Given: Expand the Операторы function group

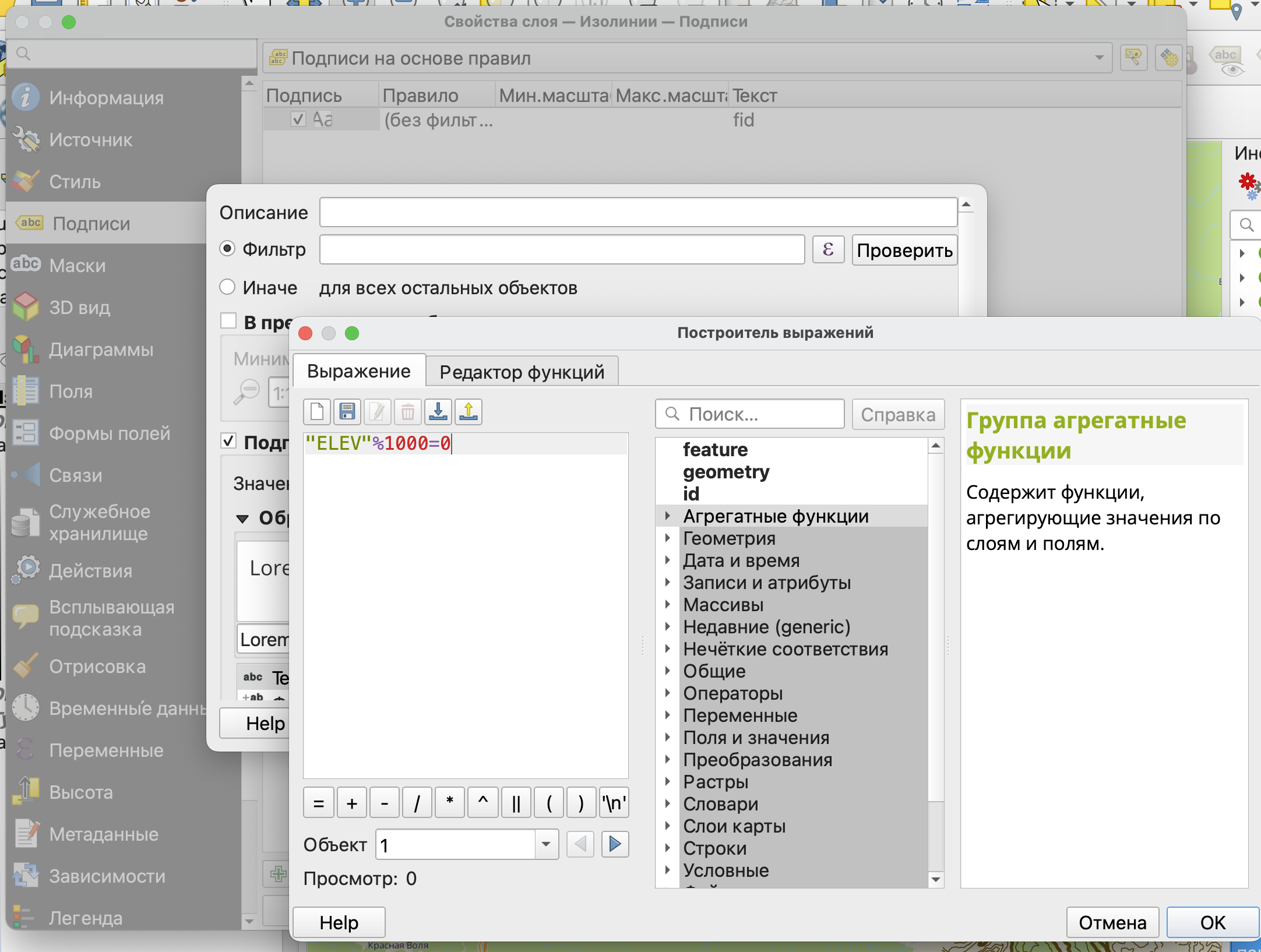Looking at the screenshot, I should [668, 693].
